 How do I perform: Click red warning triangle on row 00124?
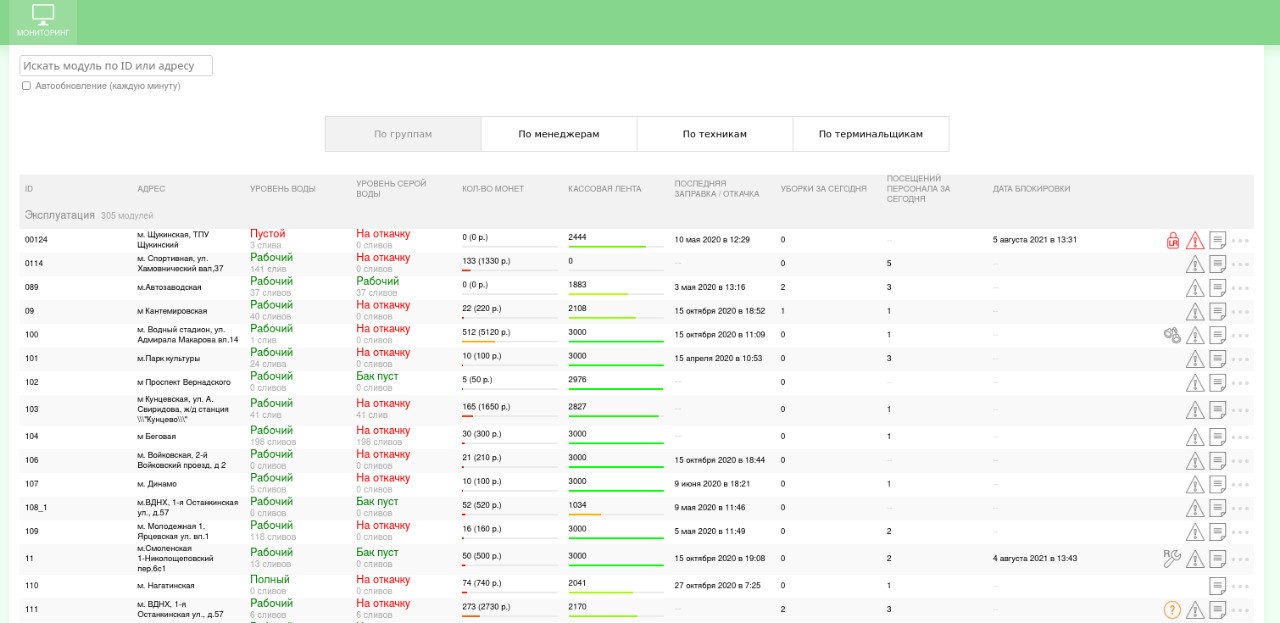(x=1195, y=240)
